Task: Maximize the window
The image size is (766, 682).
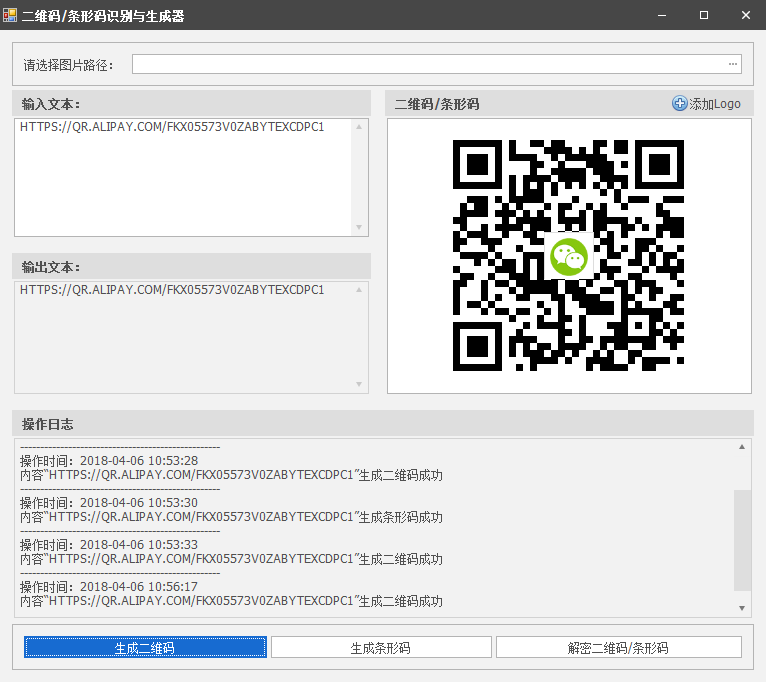Action: tap(704, 15)
